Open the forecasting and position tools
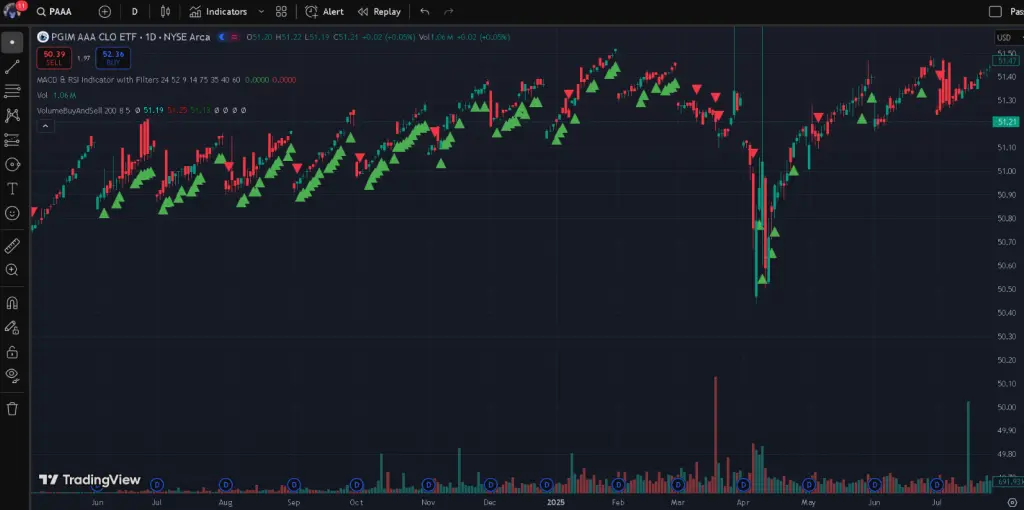This screenshot has height=510, width=1024. point(12,140)
